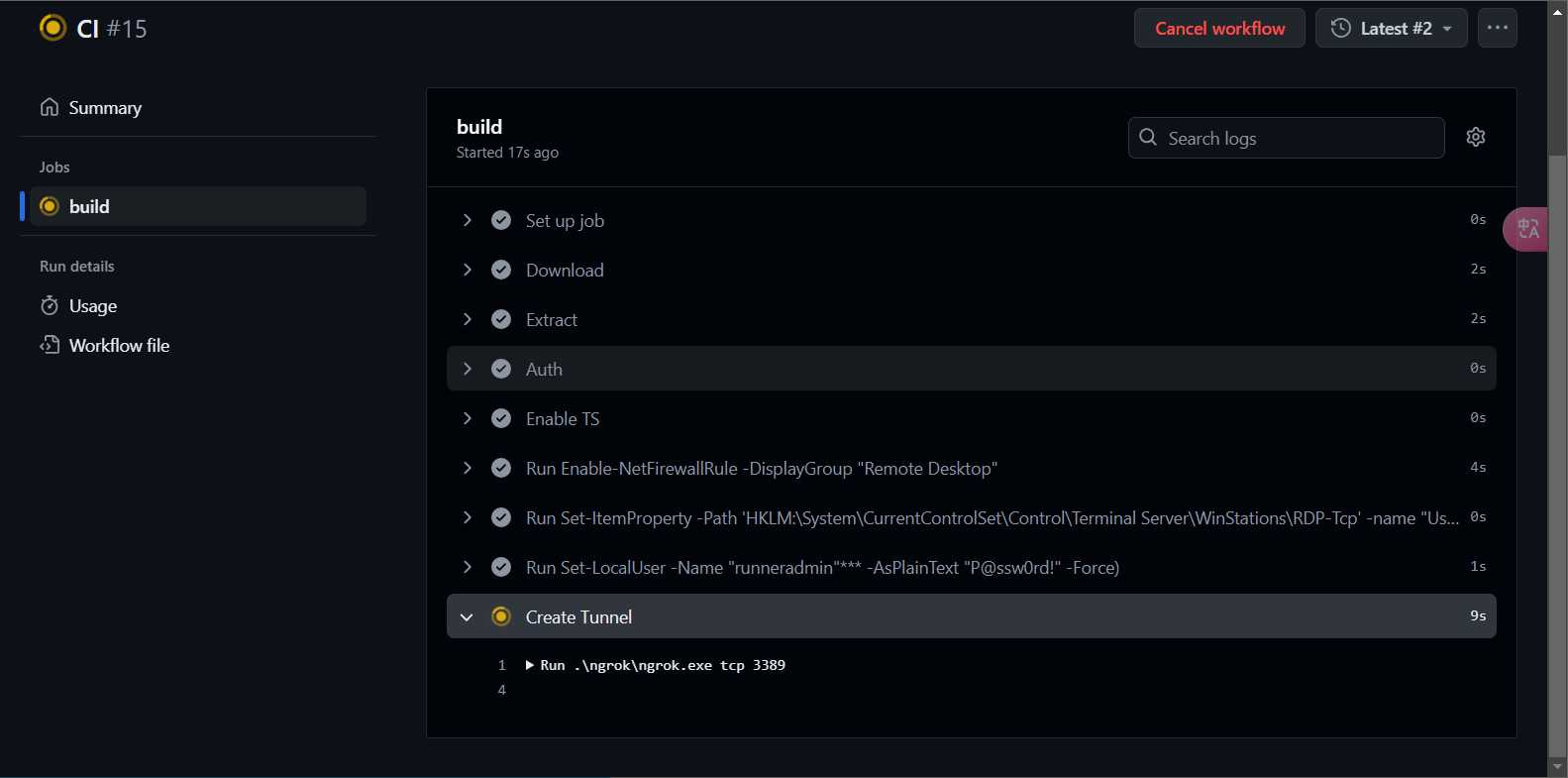1568x778 pixels.
Task: Click the Enable-NetFirewallRule step checkmark
Action: point(501,468)
